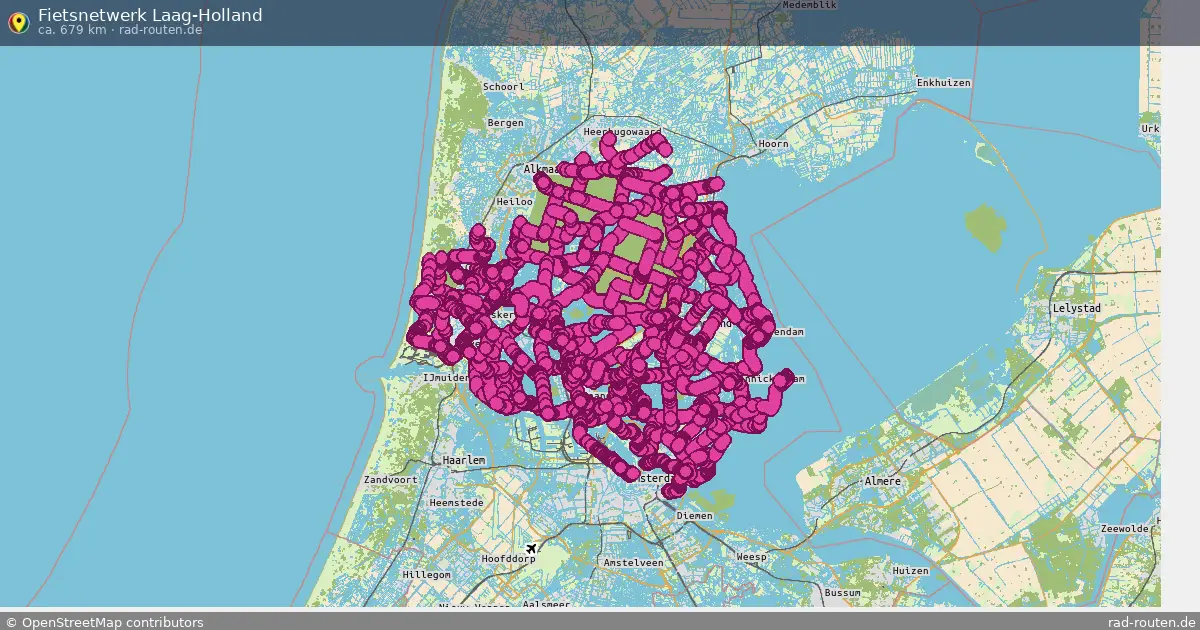Select the Hoorn map label
Image resolution: width=1200 pixels, height=630 pixels.
[773, 144]
